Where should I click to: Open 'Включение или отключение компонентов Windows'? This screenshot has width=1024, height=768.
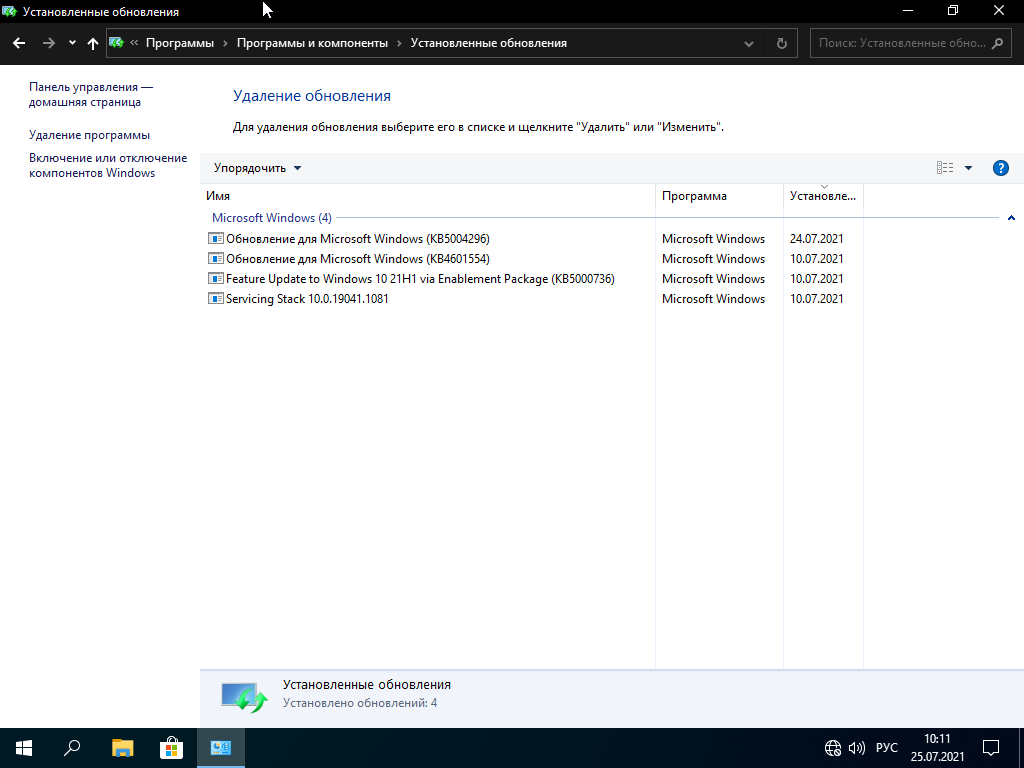pos(108,165)
